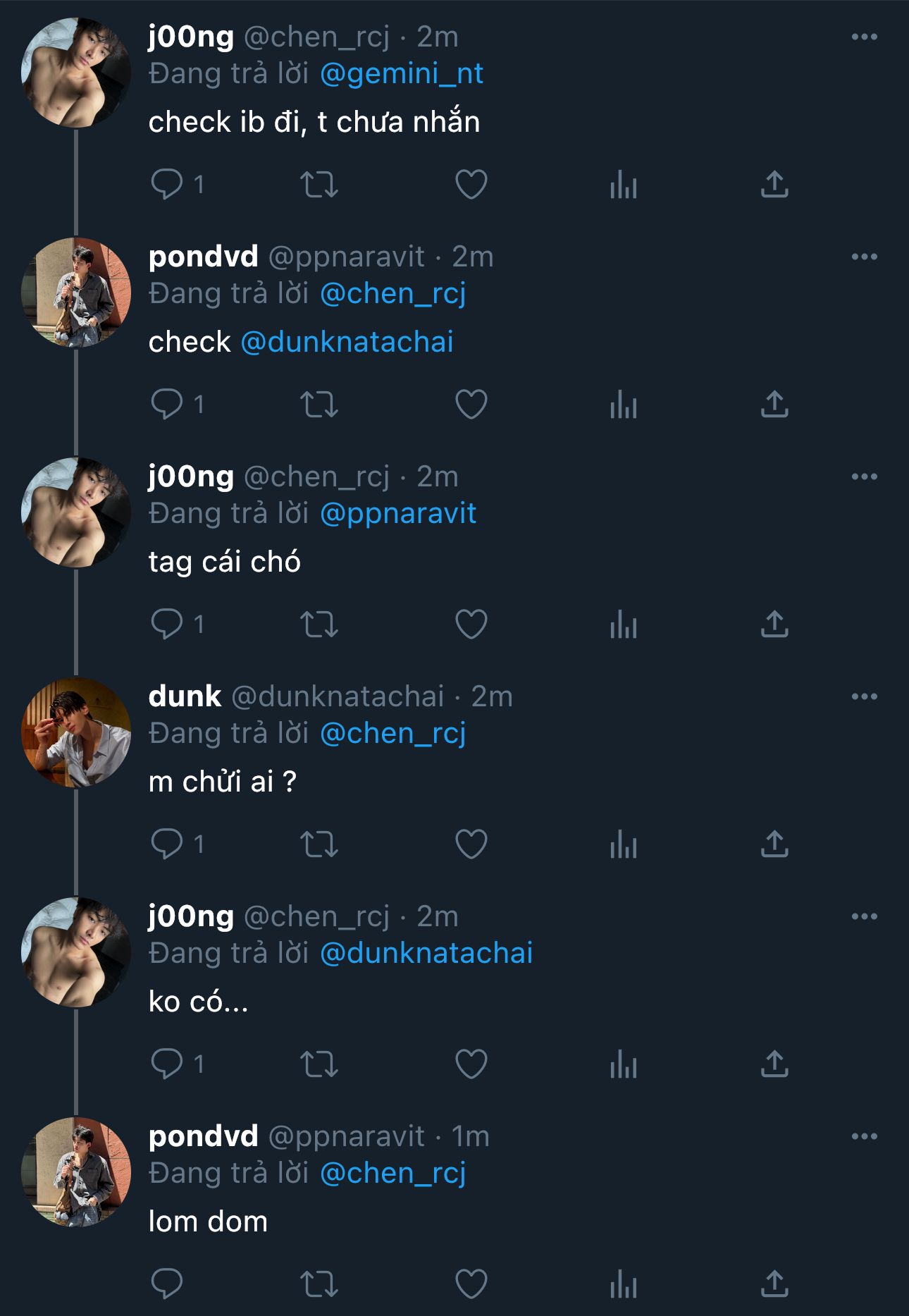Viewport: 909px width, 1316px height.
Task: Click the display name "dunk"
Action: pyautogui.click(x=185, y=696)
